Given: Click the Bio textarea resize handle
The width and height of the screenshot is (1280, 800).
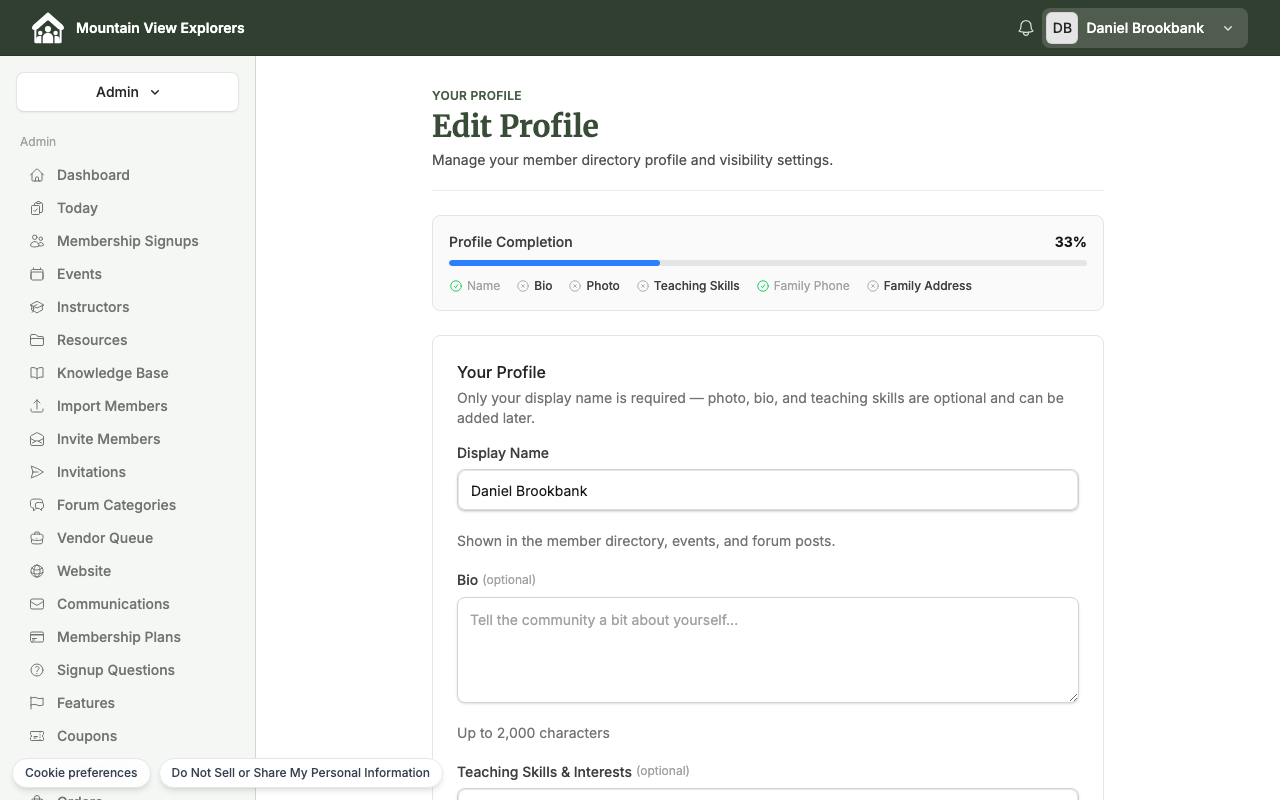Looking at the screenshot, I should click(1072, 696).
